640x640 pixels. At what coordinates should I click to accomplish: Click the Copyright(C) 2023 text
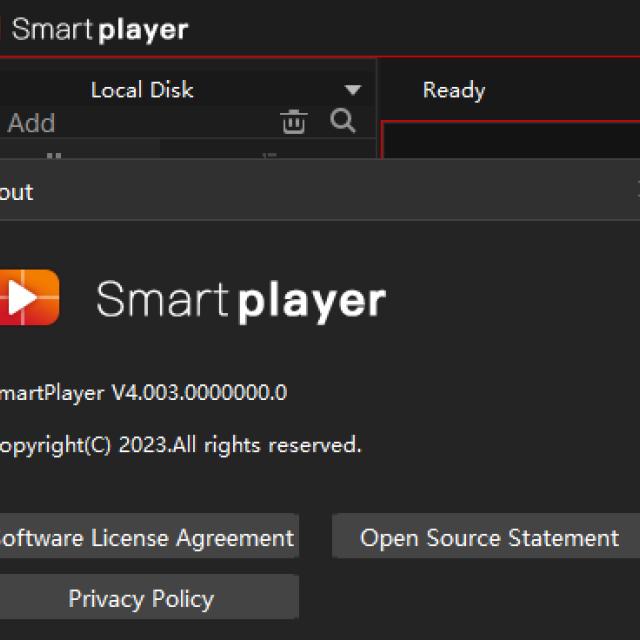click(180, 445)
